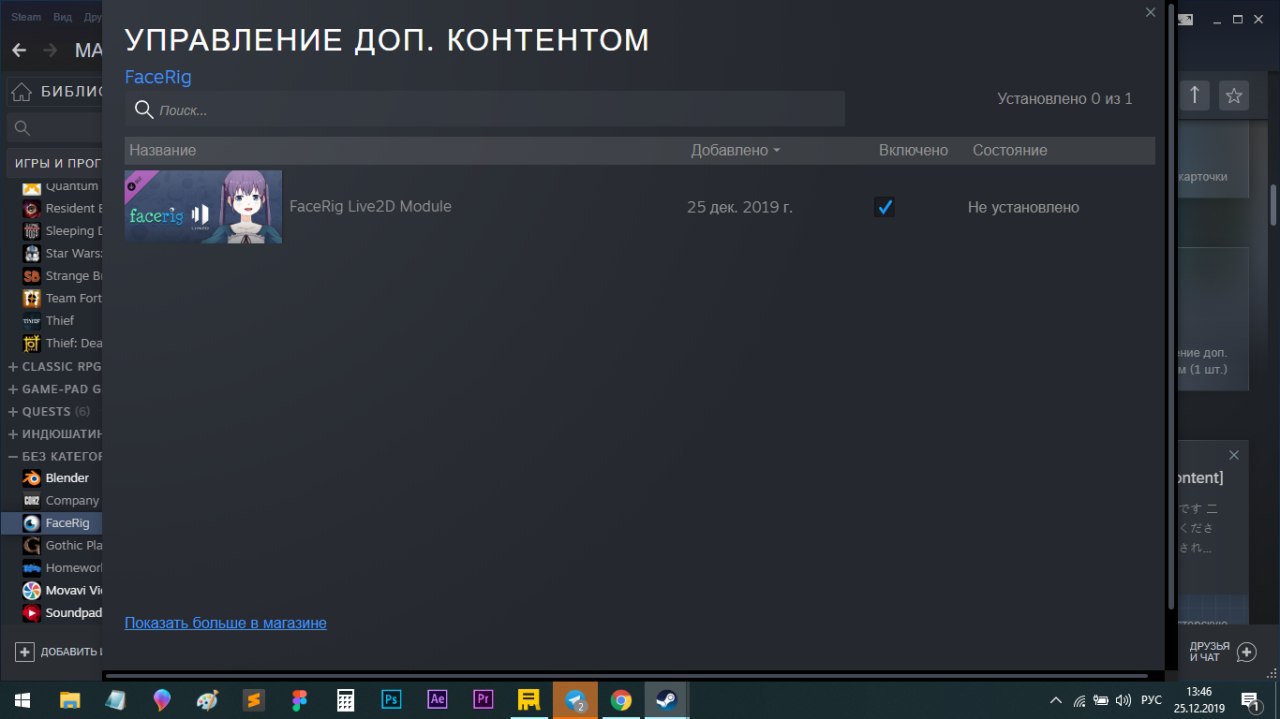The width and height of the screenshot is (1280, 719).
Task: Click FaceRig Live2D Module name text
Action: point(370,206)
